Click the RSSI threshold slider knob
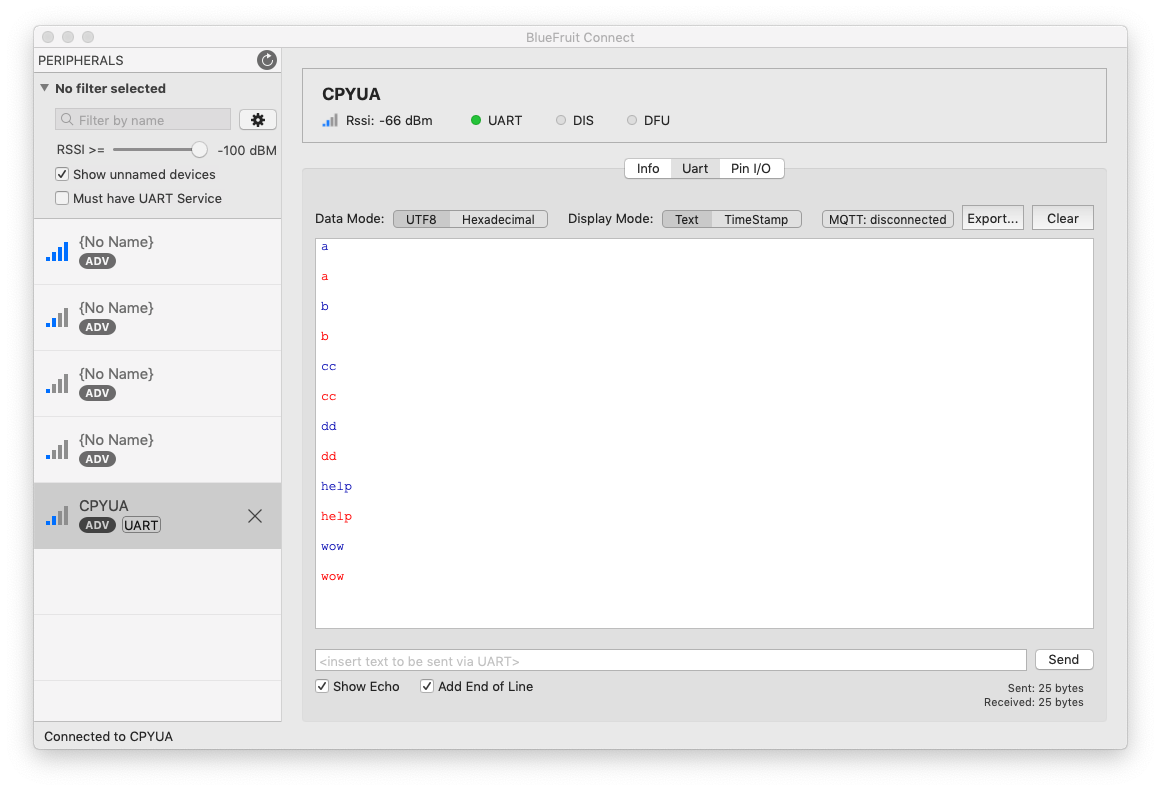This screenshot has height=791, width=1161. pos(199,150)
